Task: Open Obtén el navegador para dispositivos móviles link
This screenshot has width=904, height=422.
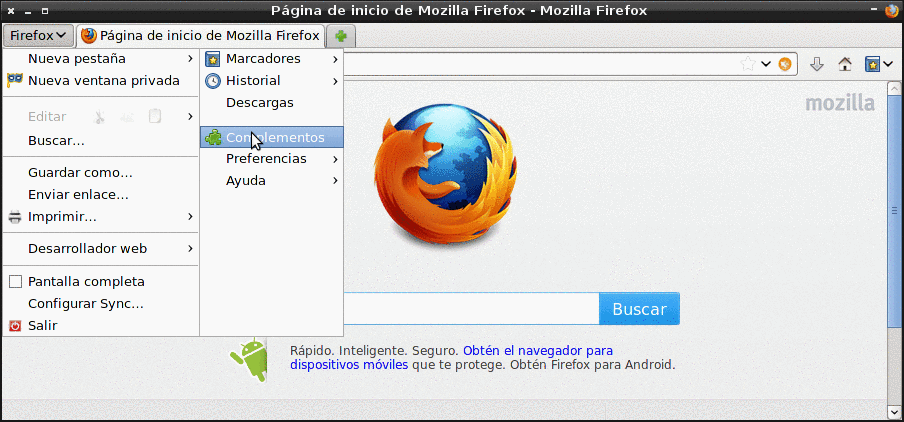Action: pos(451,357)
